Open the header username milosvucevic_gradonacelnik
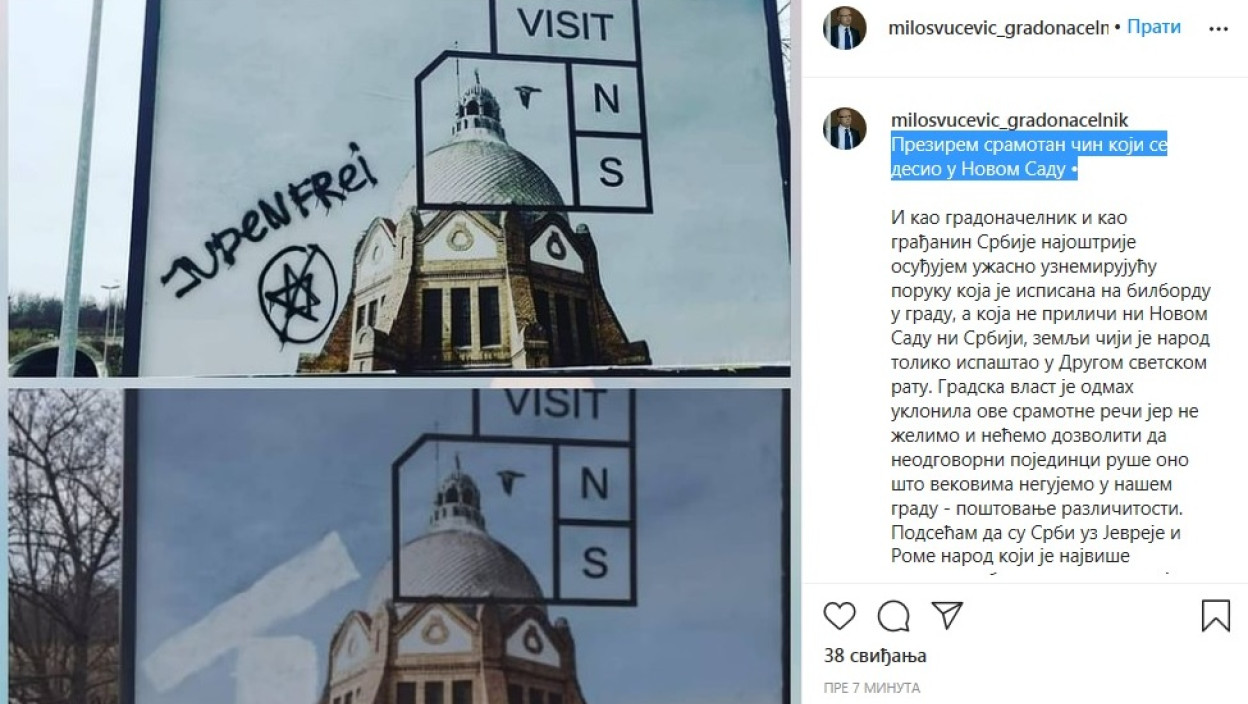1248x704 pixels. pos(998,28)
